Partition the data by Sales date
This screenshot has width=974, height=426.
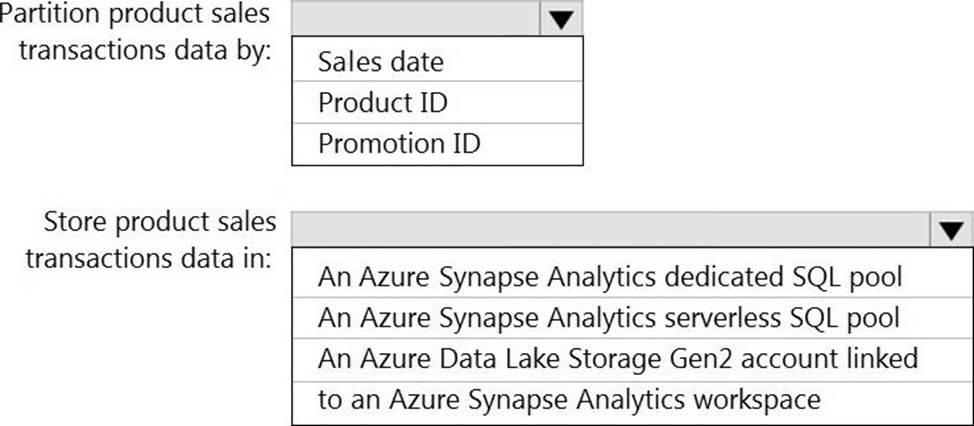[380, 62]
